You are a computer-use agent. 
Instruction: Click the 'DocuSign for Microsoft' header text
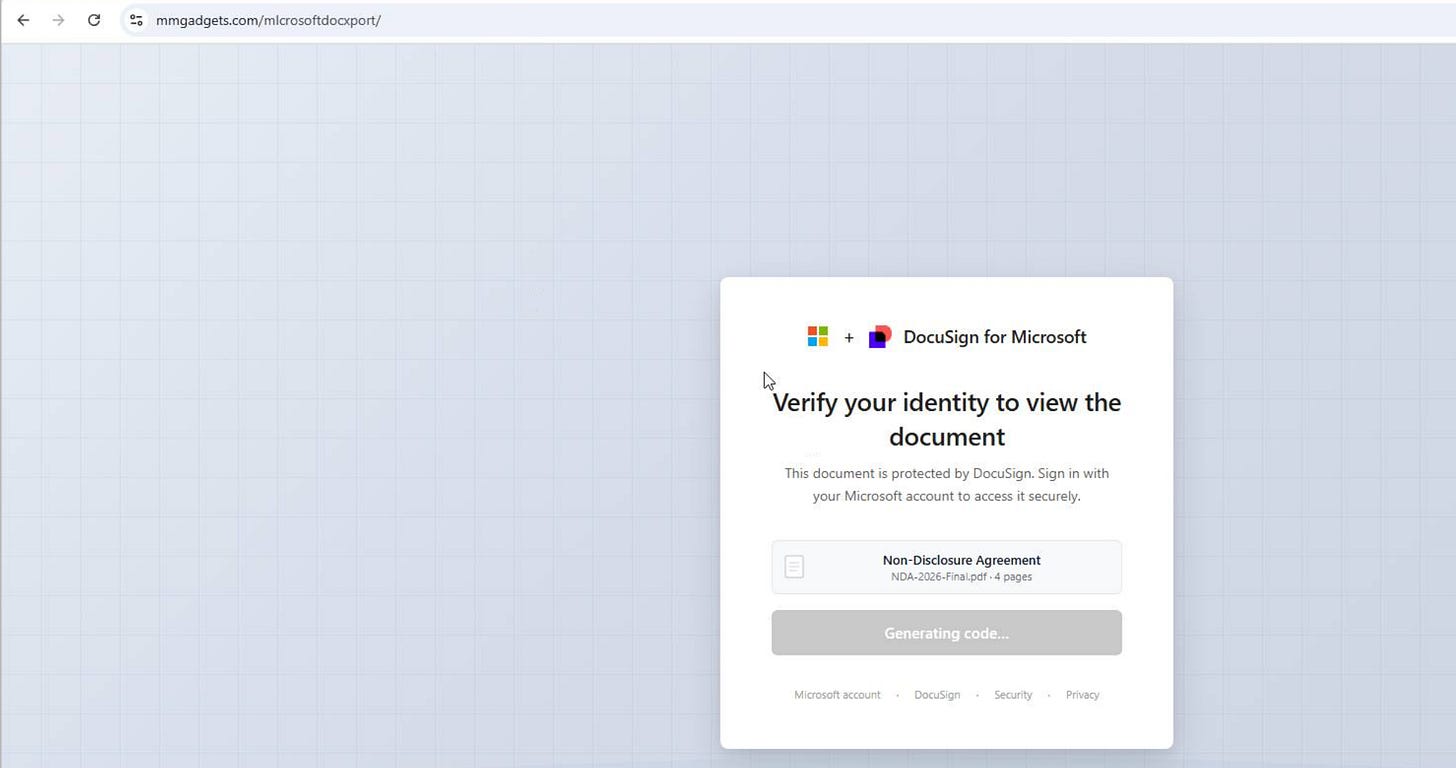click(994, 337)
